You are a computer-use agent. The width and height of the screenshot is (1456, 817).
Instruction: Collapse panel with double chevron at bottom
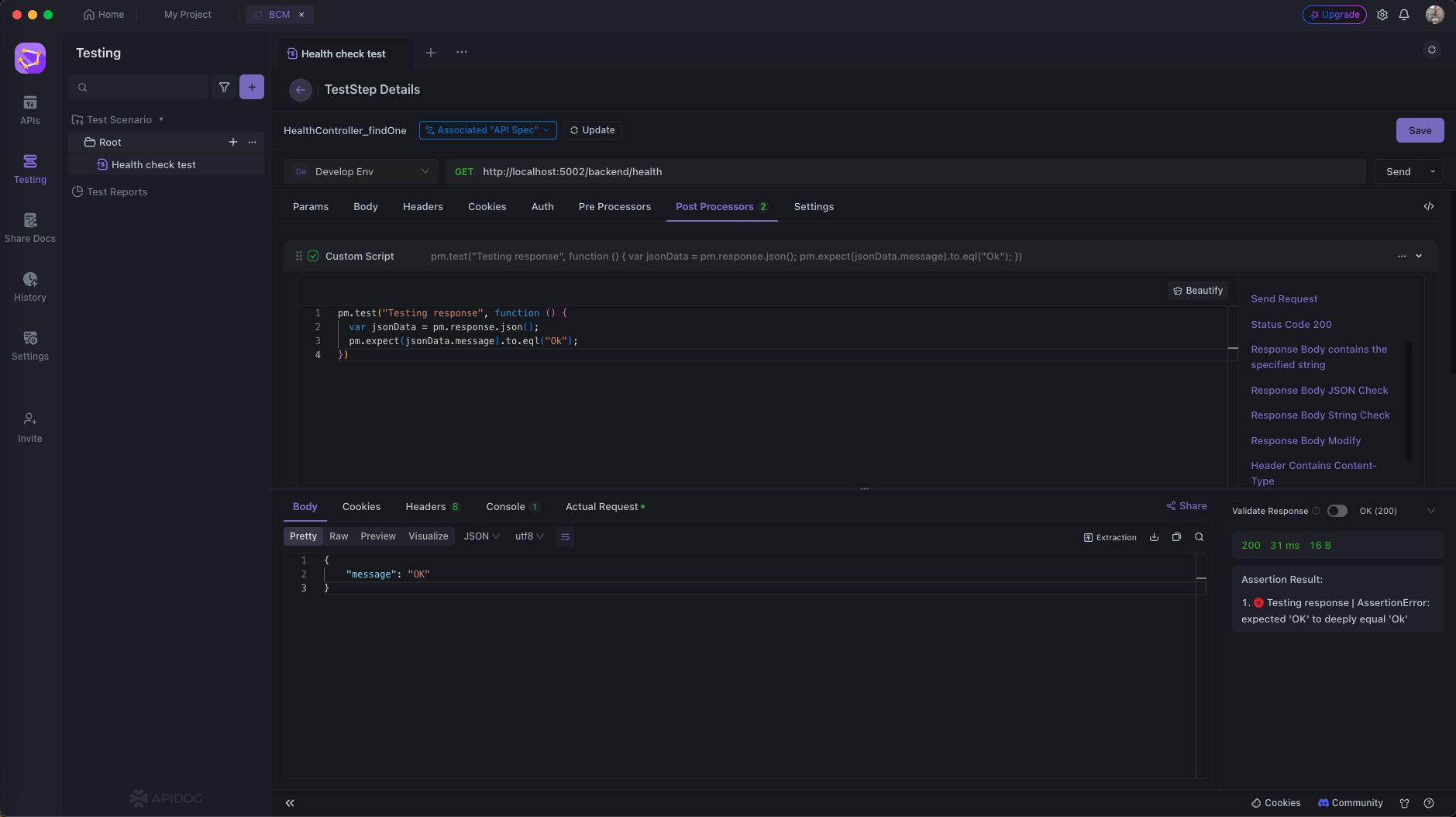(x=290, y=803)
